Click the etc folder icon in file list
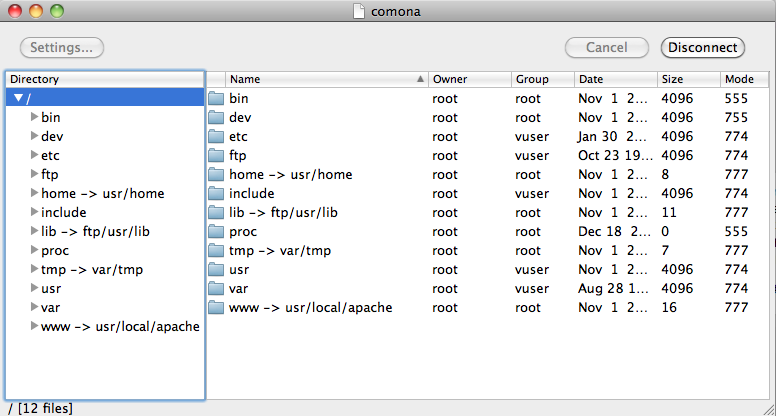Image resolution: width=776 pixels, height=416 pixels. [216, 136]
